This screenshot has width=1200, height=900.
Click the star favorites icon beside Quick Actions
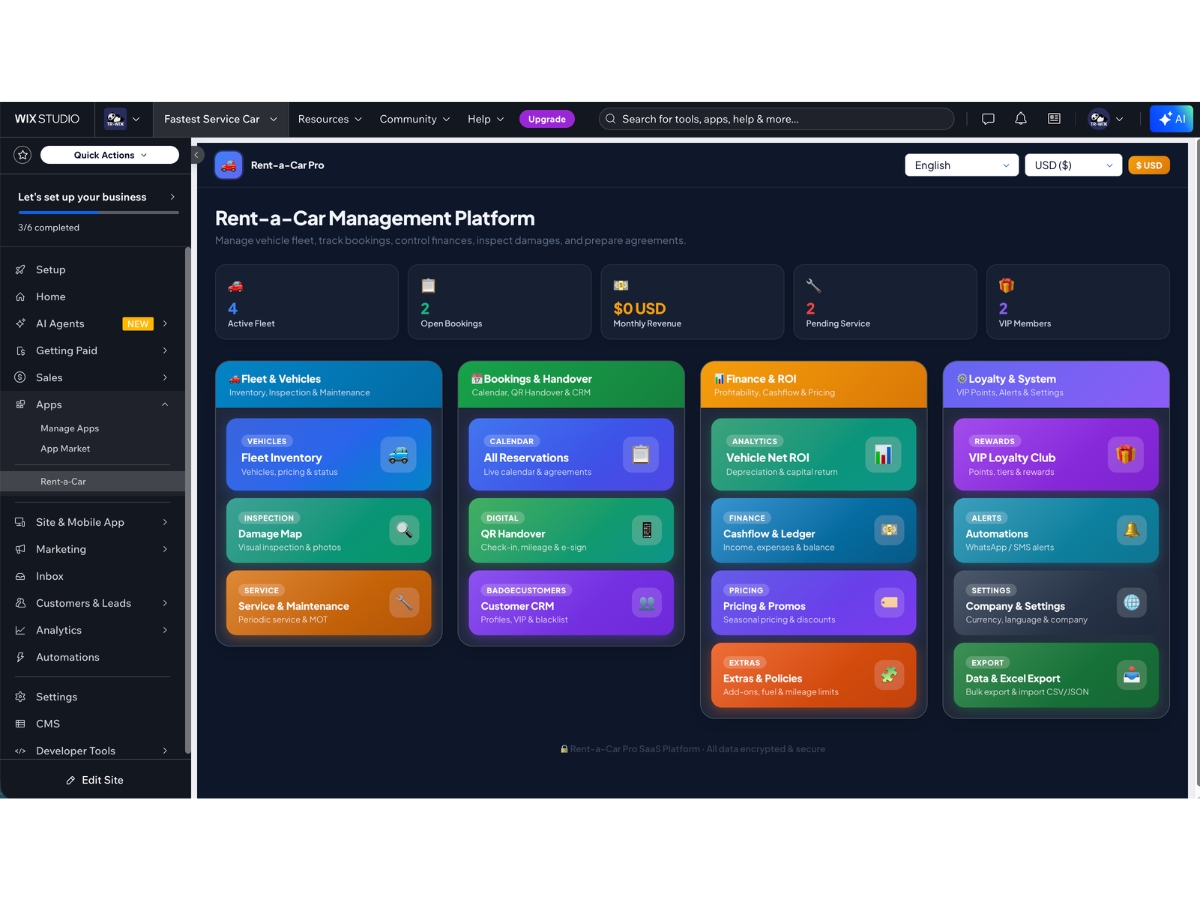pyautogui.click(x=23, y=155)
